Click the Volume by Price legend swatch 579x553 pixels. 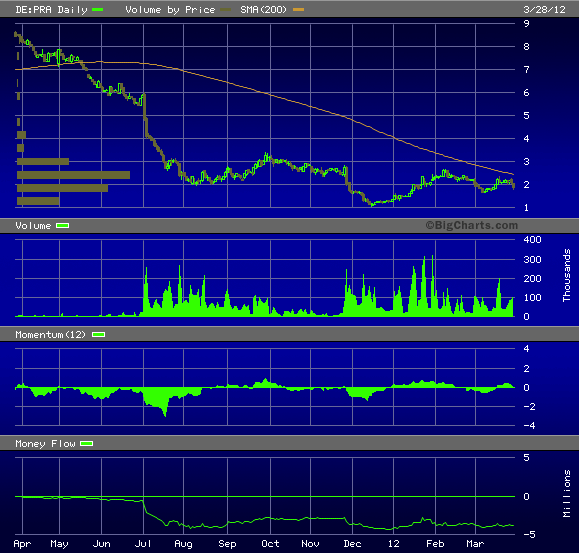tap(226, 10)
